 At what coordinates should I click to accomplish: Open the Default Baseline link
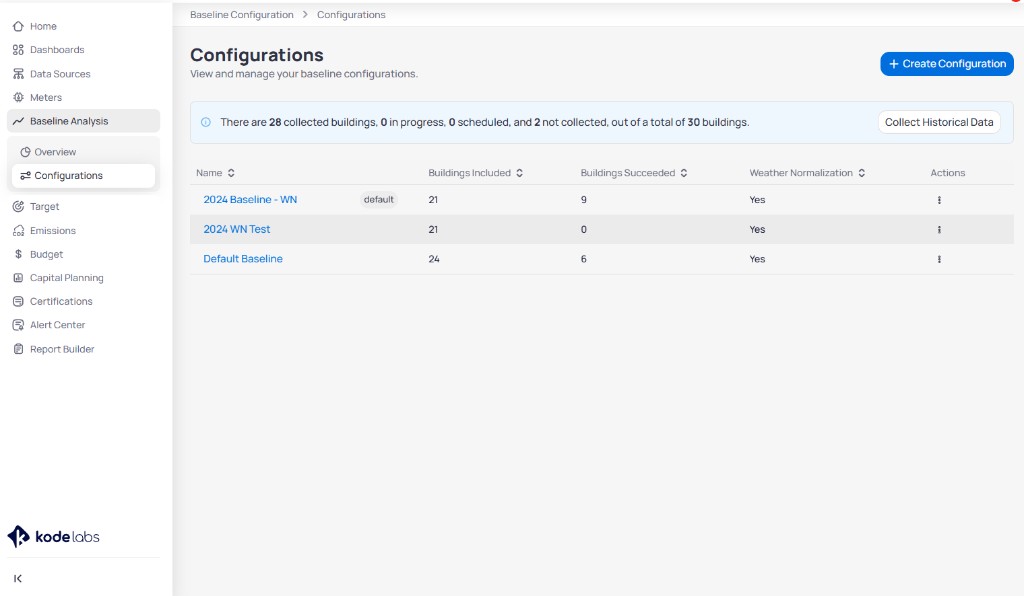pyautogui.click(x=243, y=259)
